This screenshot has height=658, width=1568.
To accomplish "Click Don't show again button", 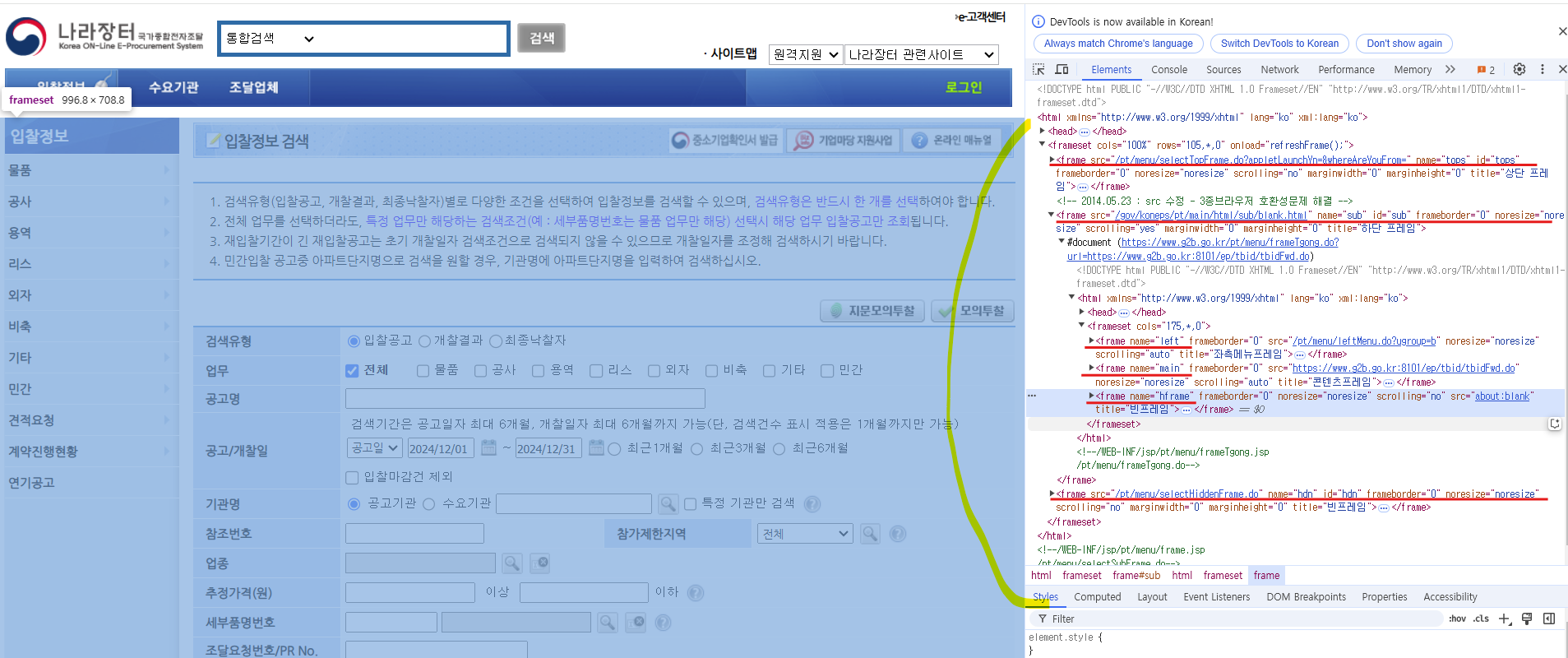I will tap(1404, 44).
